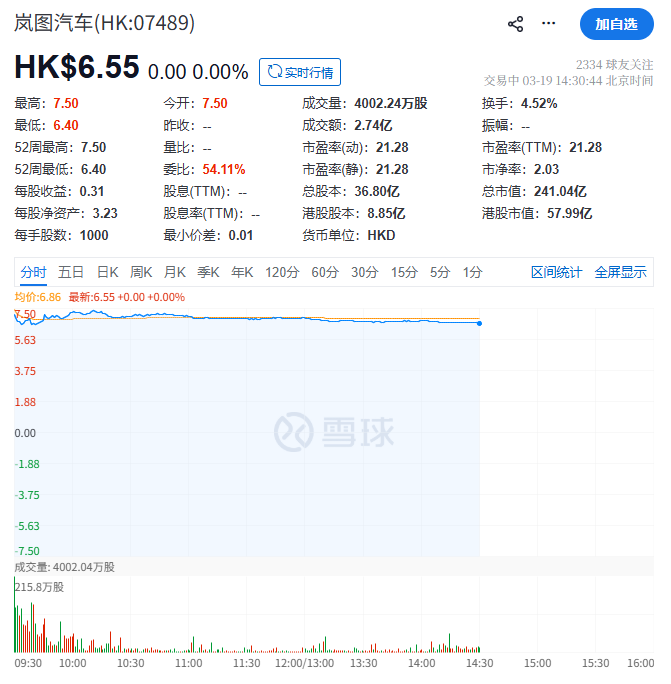
Task: Click the 最高 value 7.50
Action: 66,103
